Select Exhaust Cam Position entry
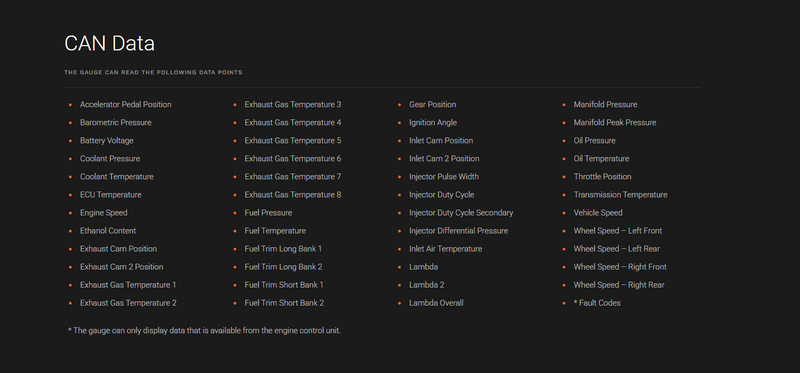This screenshot has height=373, width=800. 118,249
